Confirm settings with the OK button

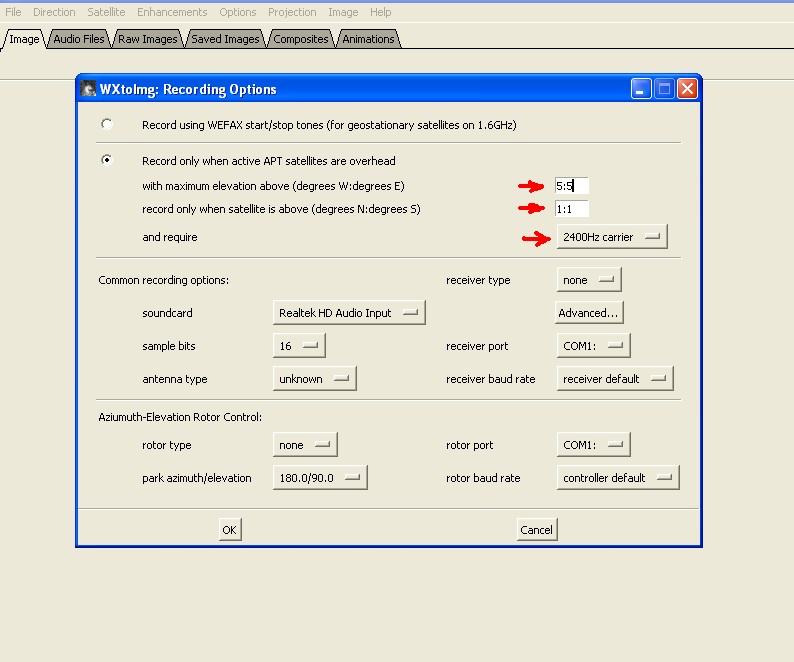tap(230, 530)
